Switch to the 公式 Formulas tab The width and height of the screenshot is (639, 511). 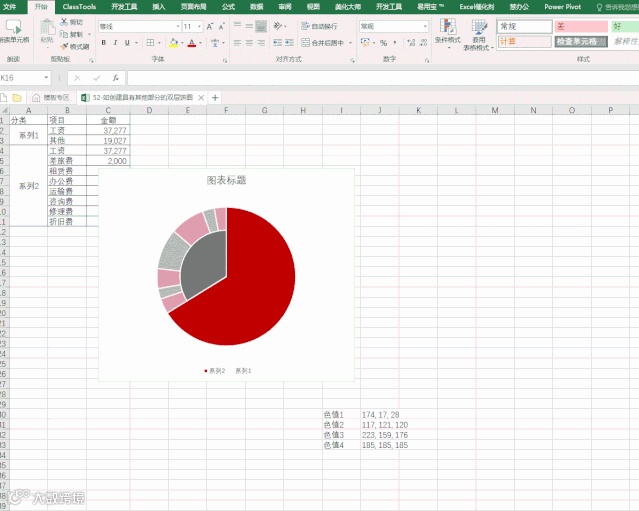point(228,7)
